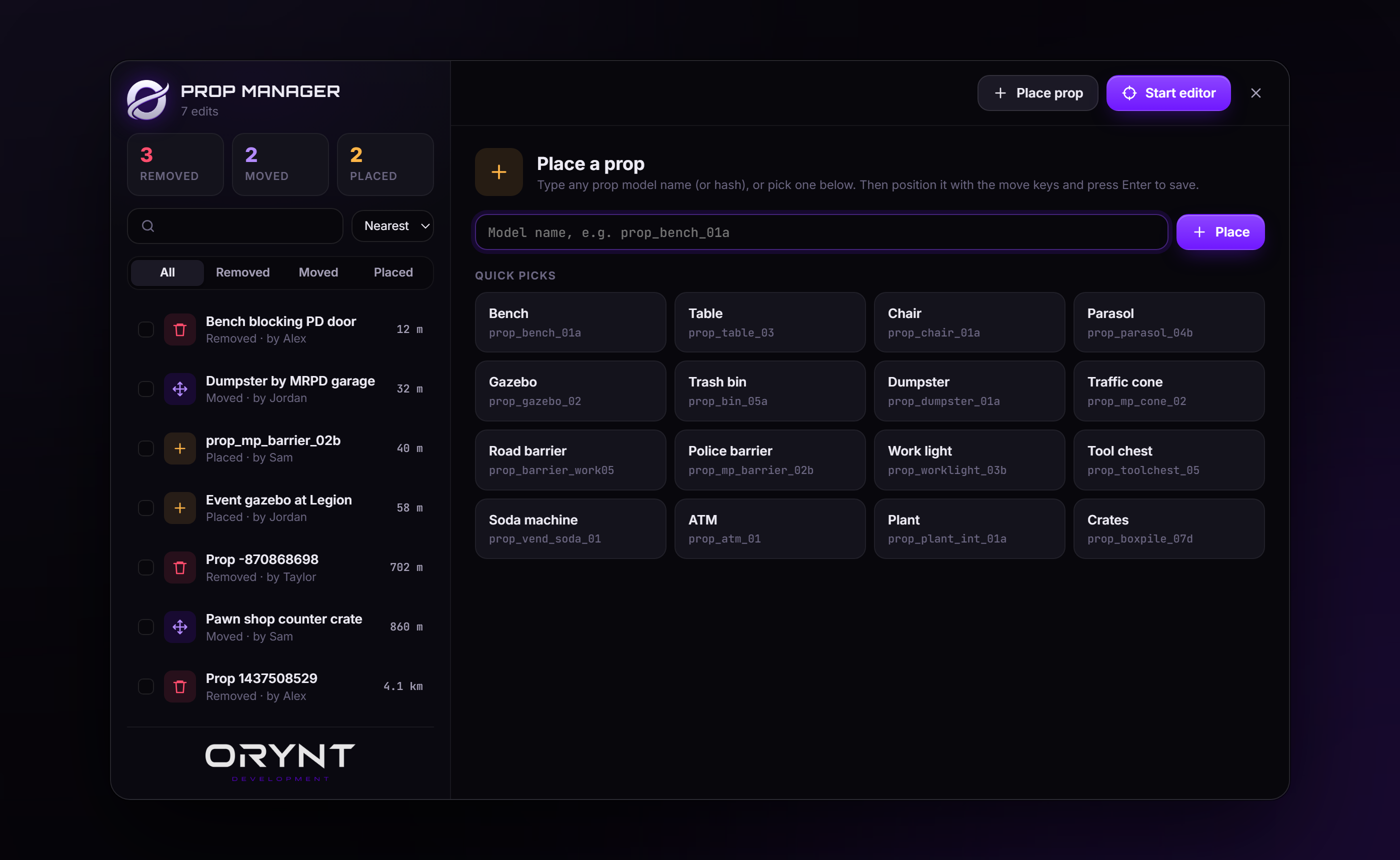1400x860 pixels.
Task: Select the ATM quick pick card
Action: [x=770, y=528]
